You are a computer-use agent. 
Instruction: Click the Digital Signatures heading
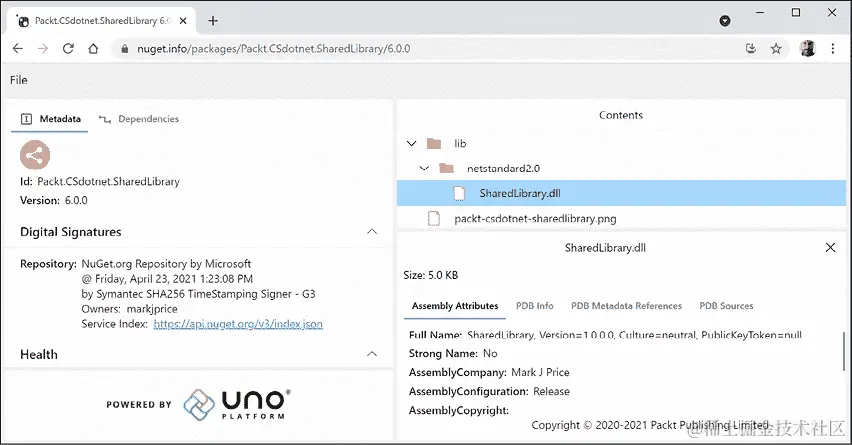[71, 232]
